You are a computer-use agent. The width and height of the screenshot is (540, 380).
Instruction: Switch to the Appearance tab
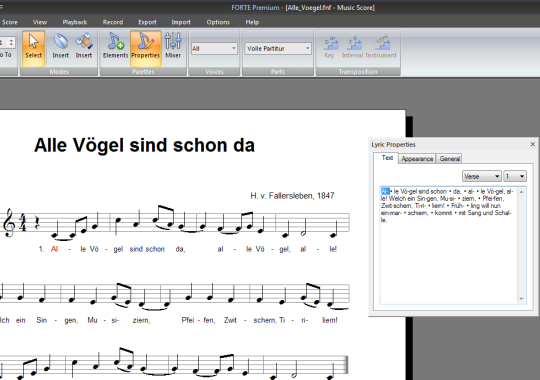pyautogui.click(x=417, y=159)
